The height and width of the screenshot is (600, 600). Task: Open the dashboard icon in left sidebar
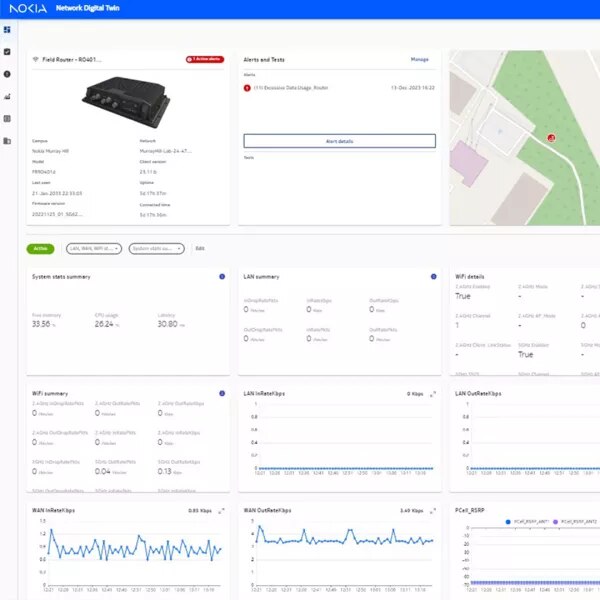tap(7, 29)
